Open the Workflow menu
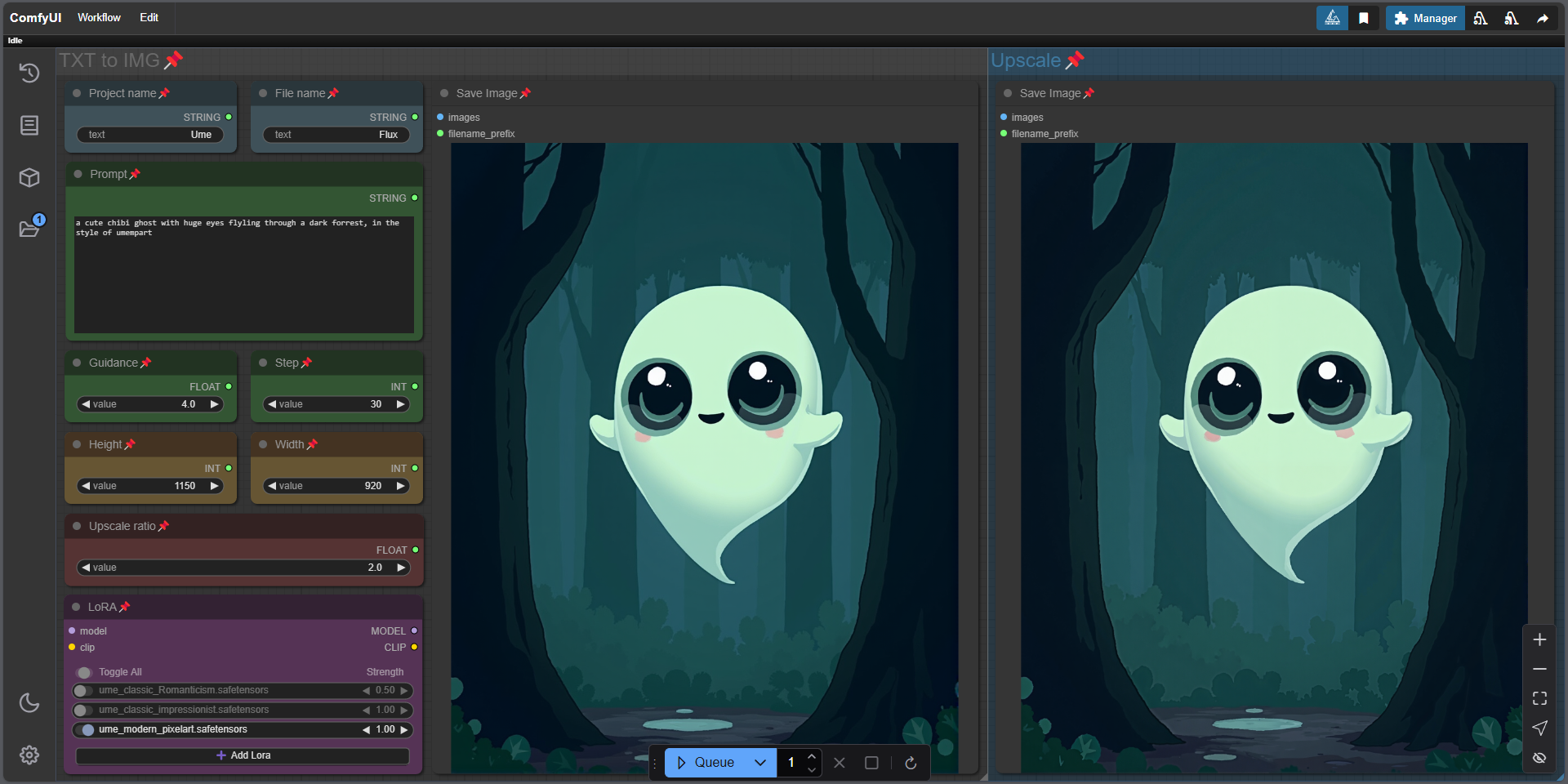1568x784 pixels. [x=99, y=17]
